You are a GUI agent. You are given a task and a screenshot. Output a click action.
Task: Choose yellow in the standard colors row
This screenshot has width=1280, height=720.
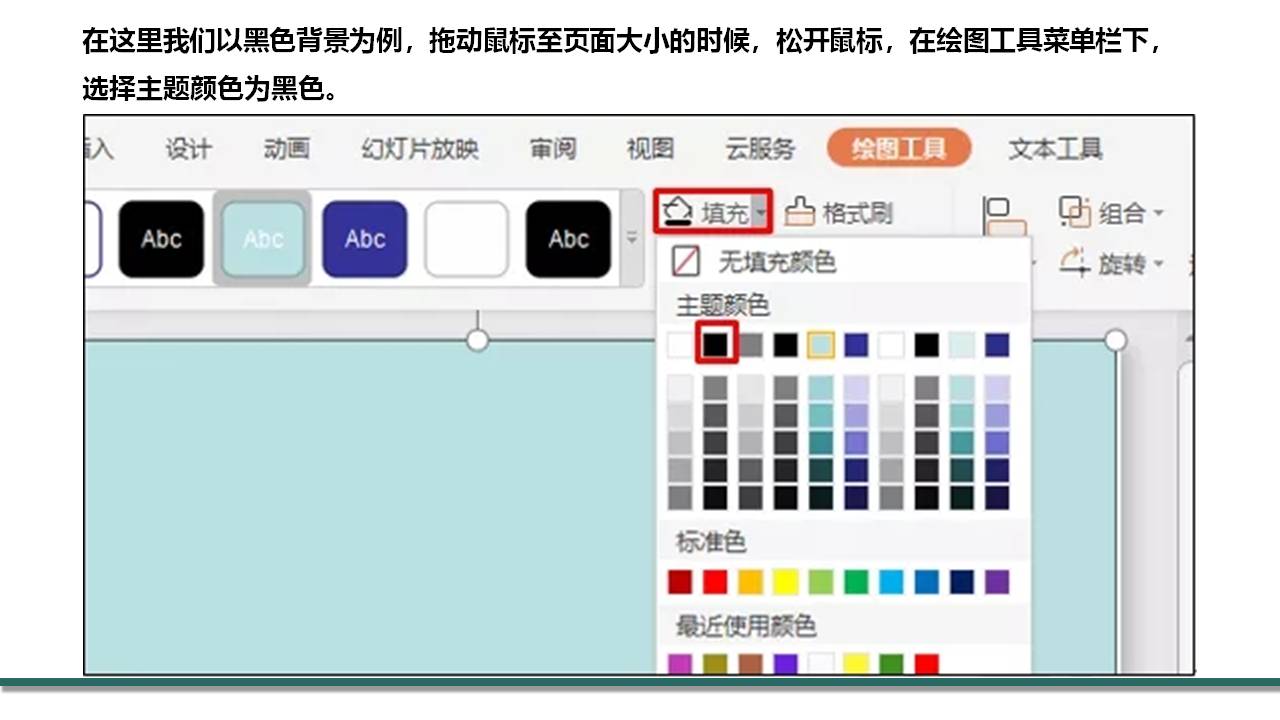pos(785,582)
